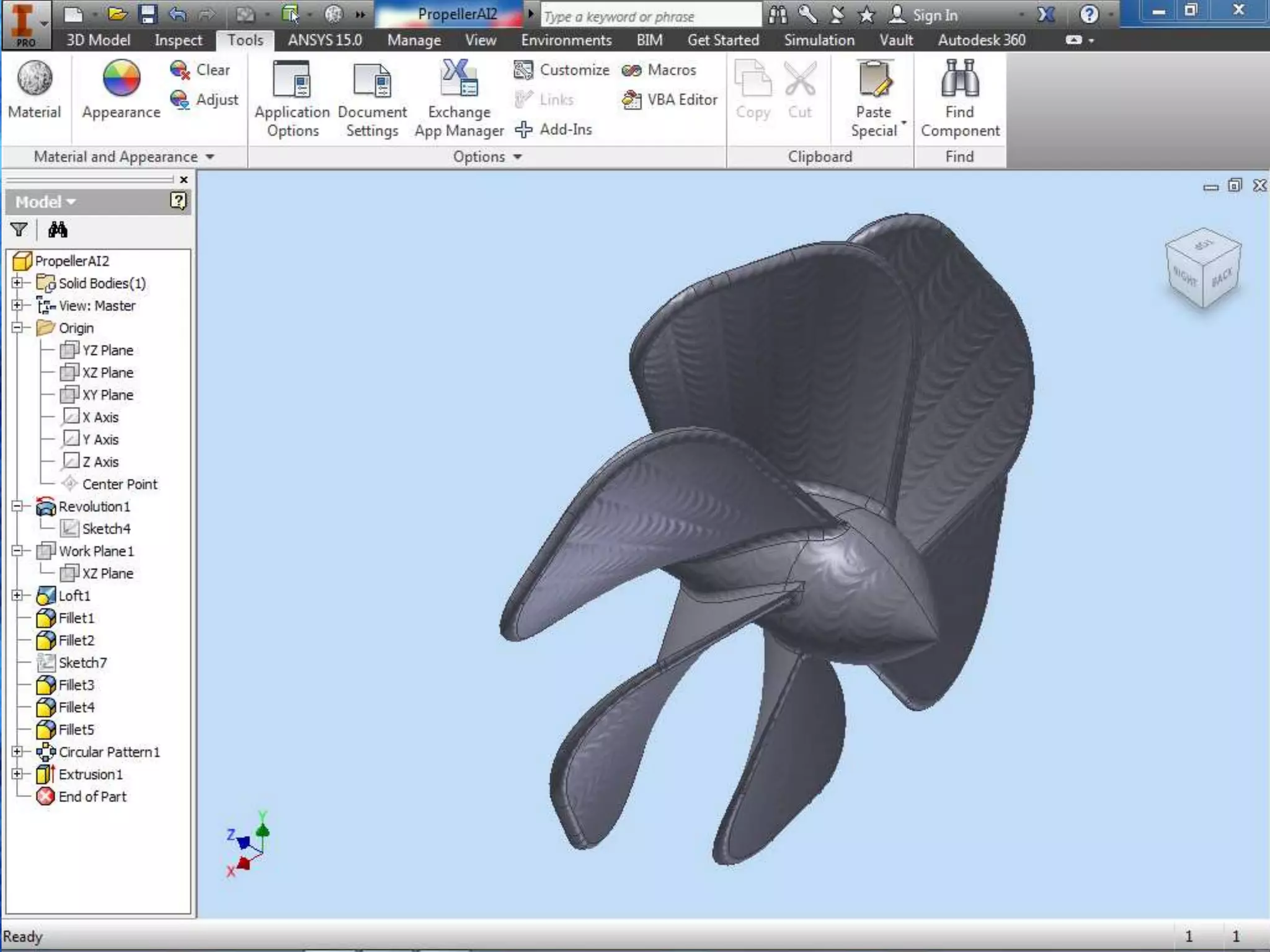Open the Material browser icon
The width and height of the screenshot is (1270, 952).
[35, 79]
